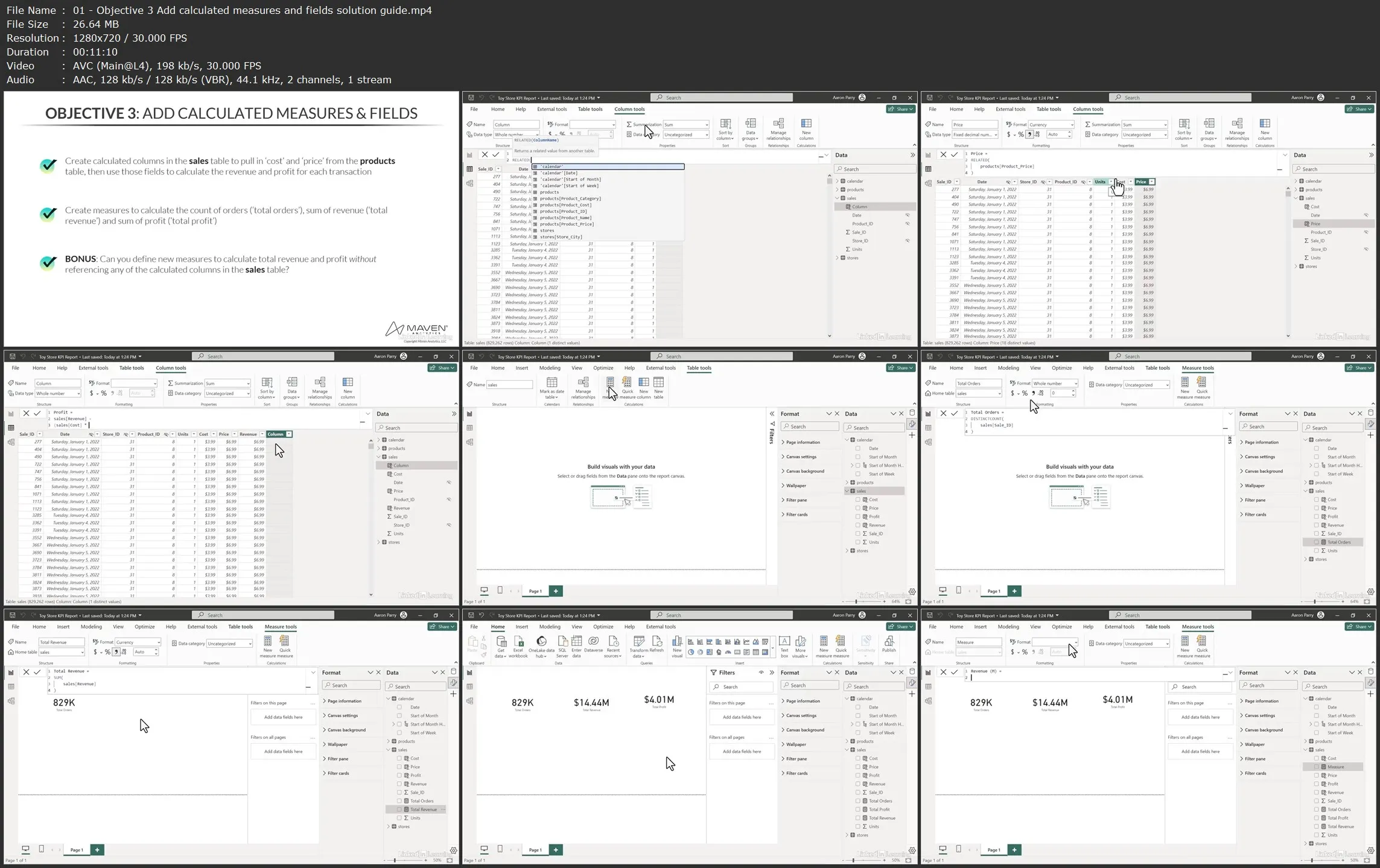Click Enter data in the Home ribbon frame

[576, 647]
